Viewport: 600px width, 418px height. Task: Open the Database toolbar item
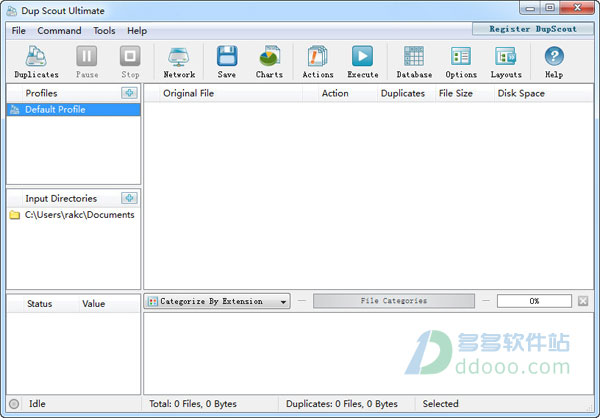(x=414, y=62)
